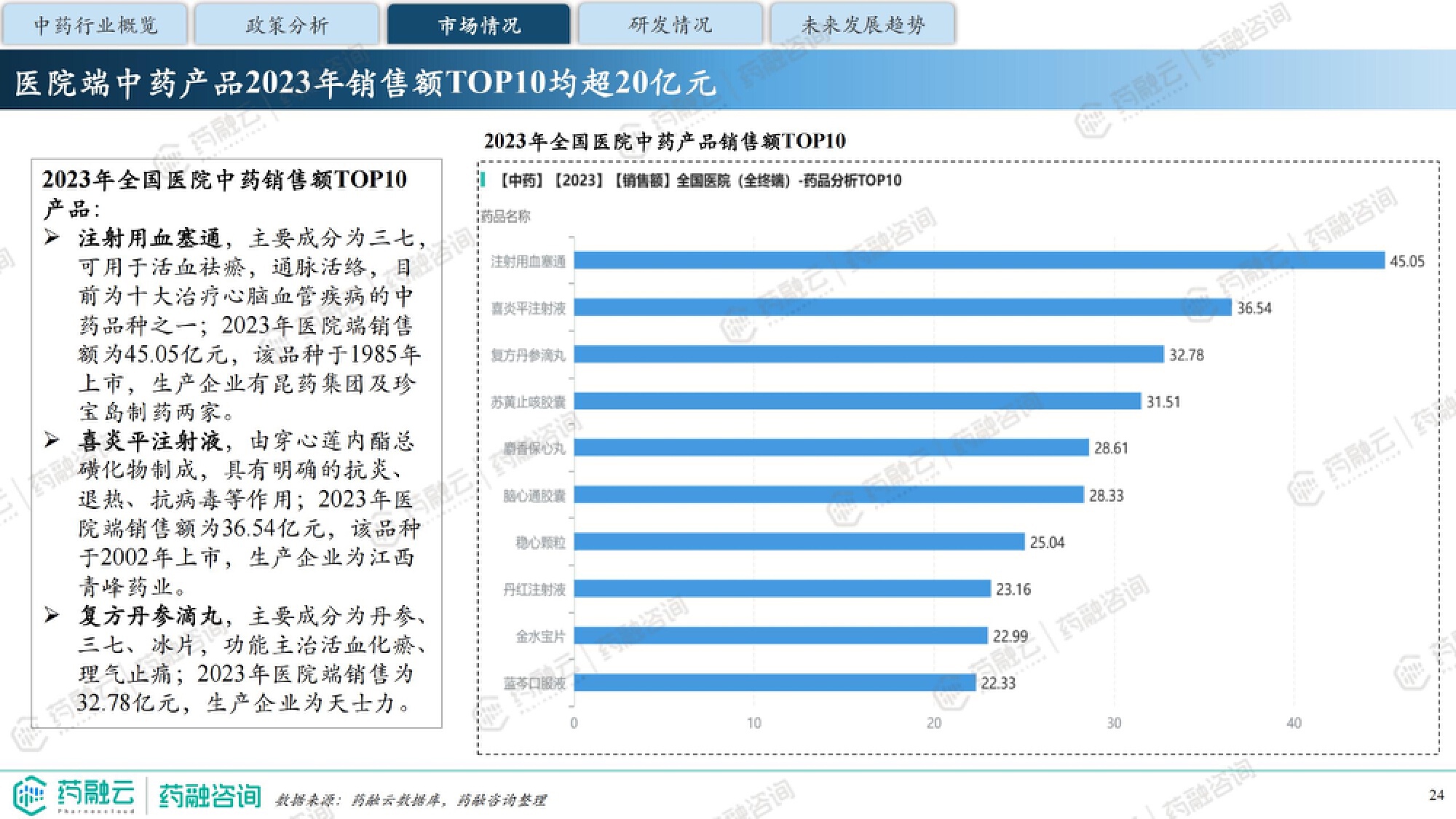Screen dimensions: 1456x819
Task: Click the first arrow bullet for 注射用血塞通
Action: coord(52,237)
